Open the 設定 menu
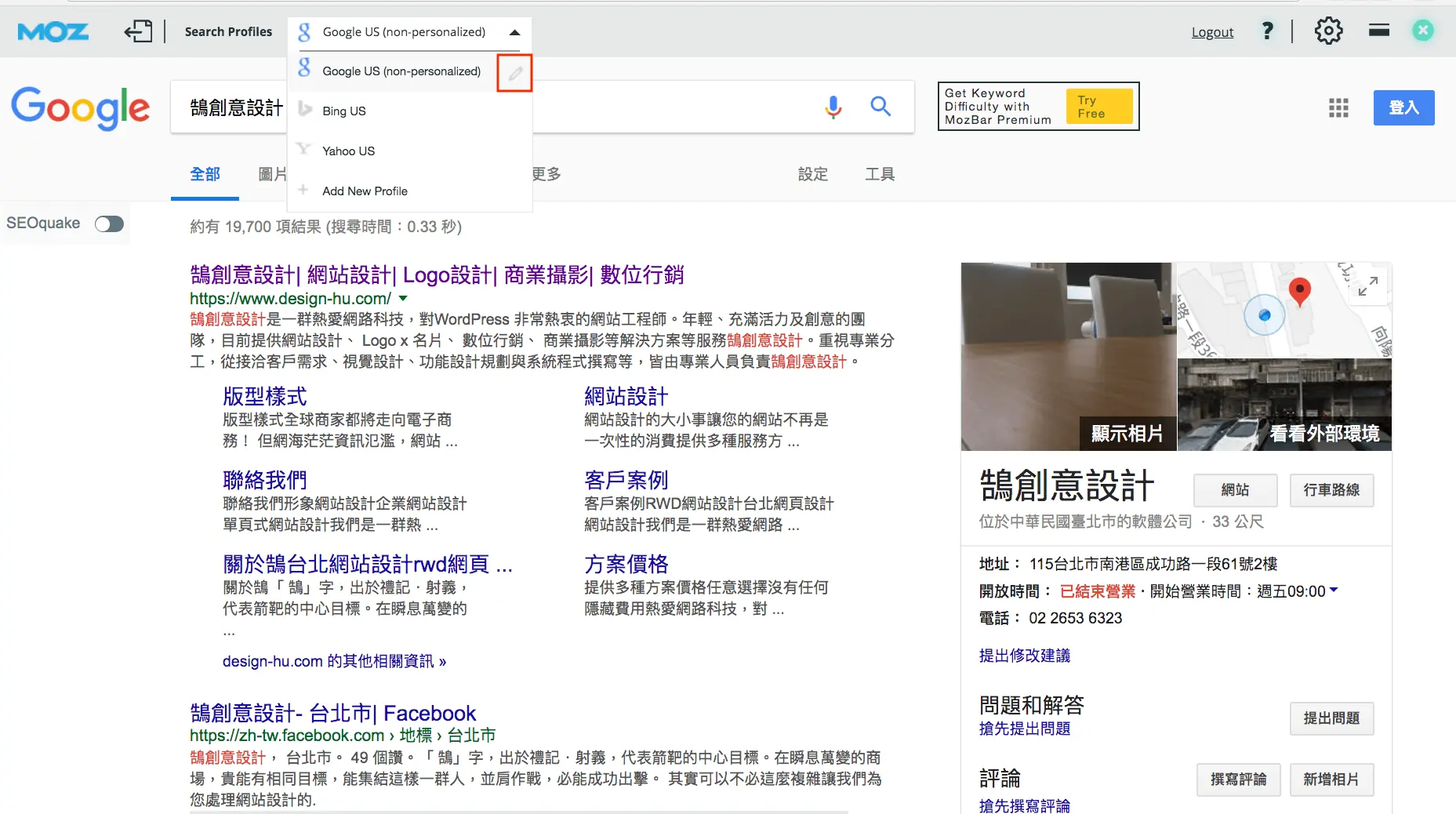 pos(812,174)
